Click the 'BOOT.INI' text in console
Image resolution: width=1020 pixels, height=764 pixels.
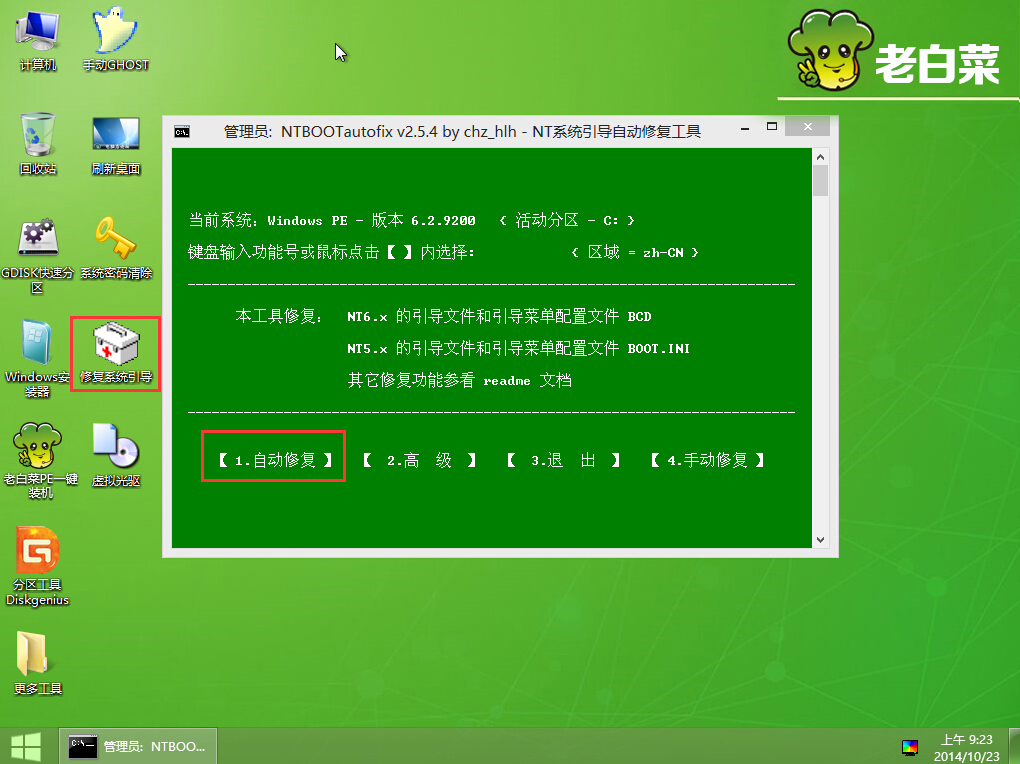tap(658, 349)
